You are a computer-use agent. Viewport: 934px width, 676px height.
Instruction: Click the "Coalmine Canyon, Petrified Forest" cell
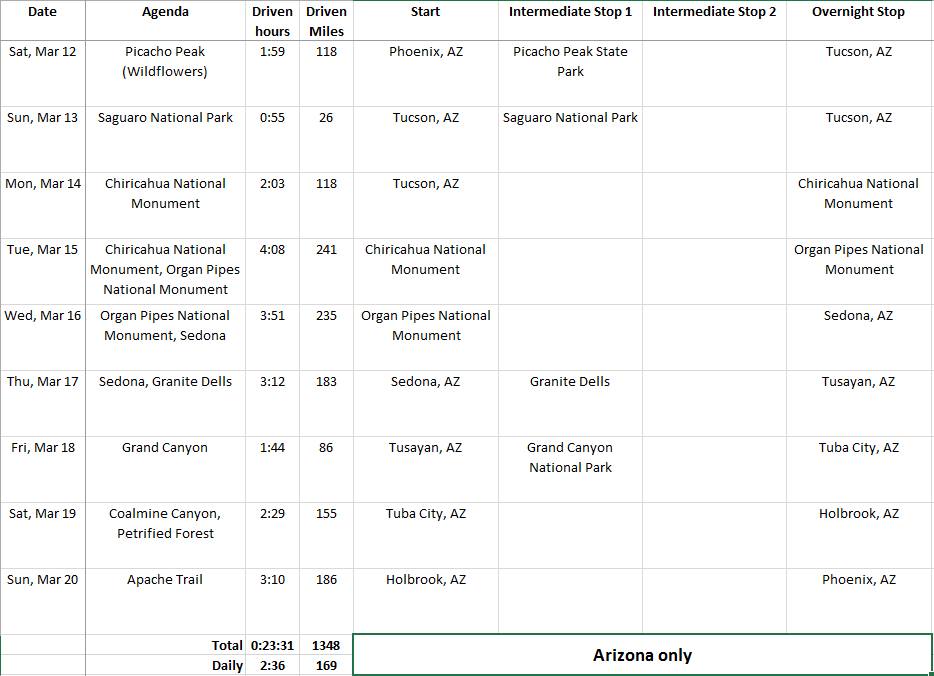click(165, 524)
